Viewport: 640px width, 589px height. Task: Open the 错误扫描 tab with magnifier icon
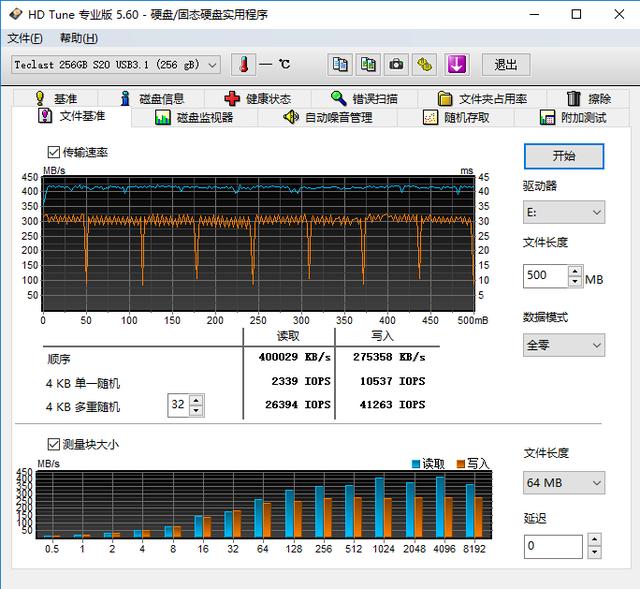coord(364,98)
